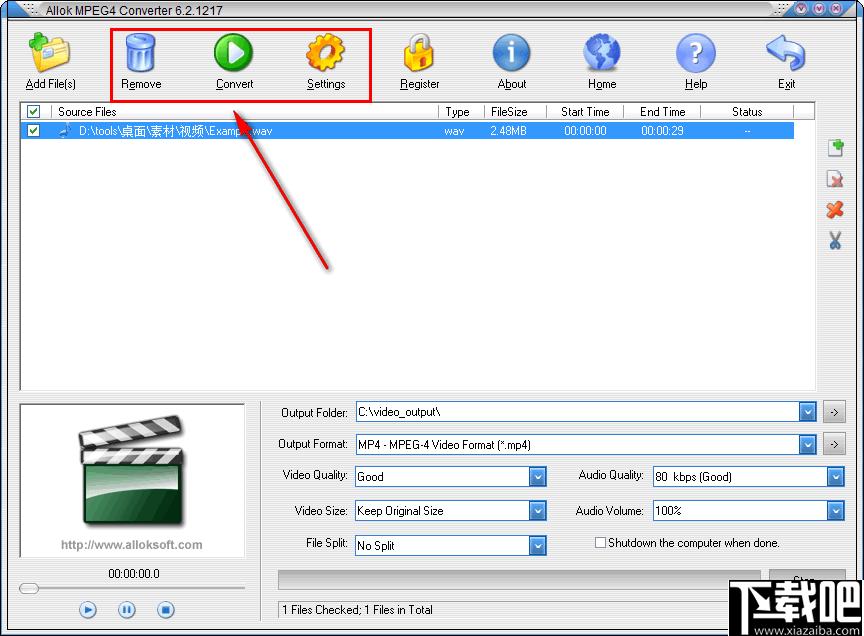The width and height of the screenshot is (864, 636).
Task: Click the add file icon in right sidebar
Action: click(x=835, y=148)
